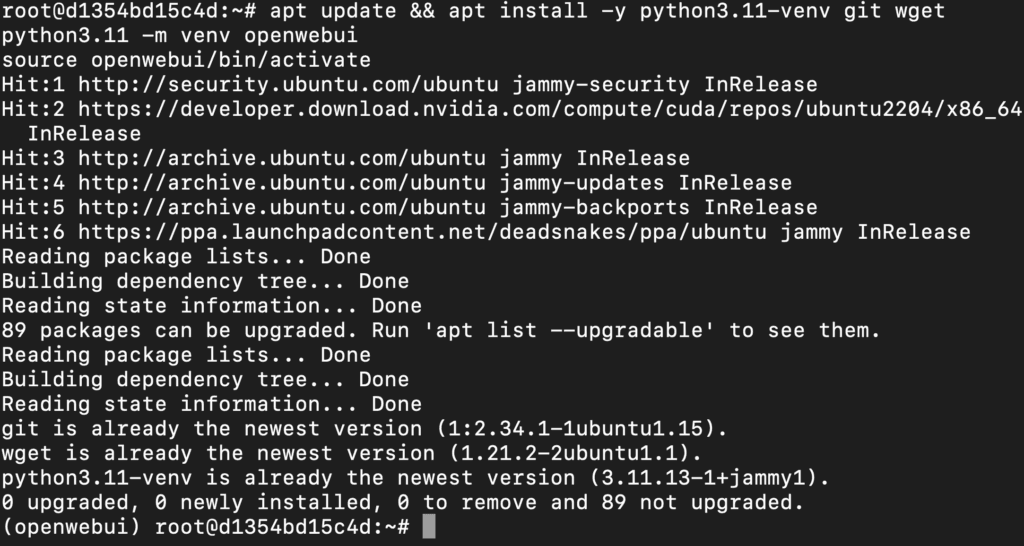The image size is (1024, 546).
Task: Click the 'source openwebui/bin/activate' line
Action: (186, 60)
